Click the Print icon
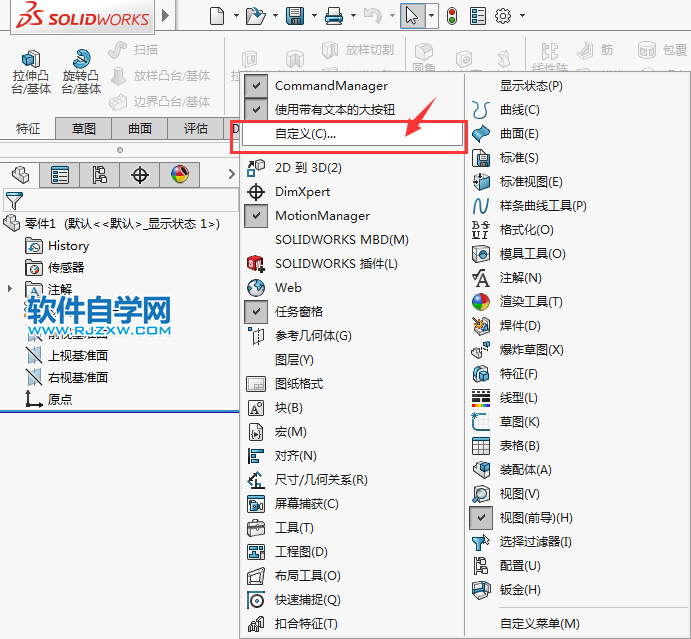Screen dimensions: 691x639 click(x=334, y=16)
